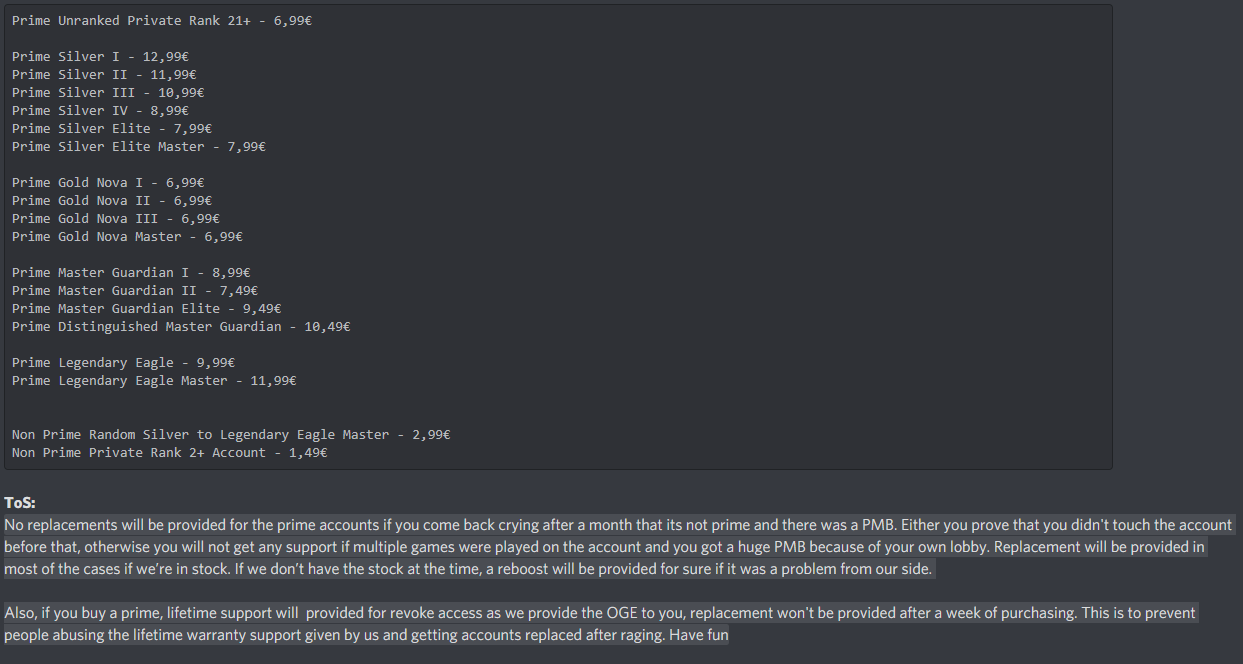Click Non Prime Random Silver line
1243x664 pixels.
tap(231, 435)
